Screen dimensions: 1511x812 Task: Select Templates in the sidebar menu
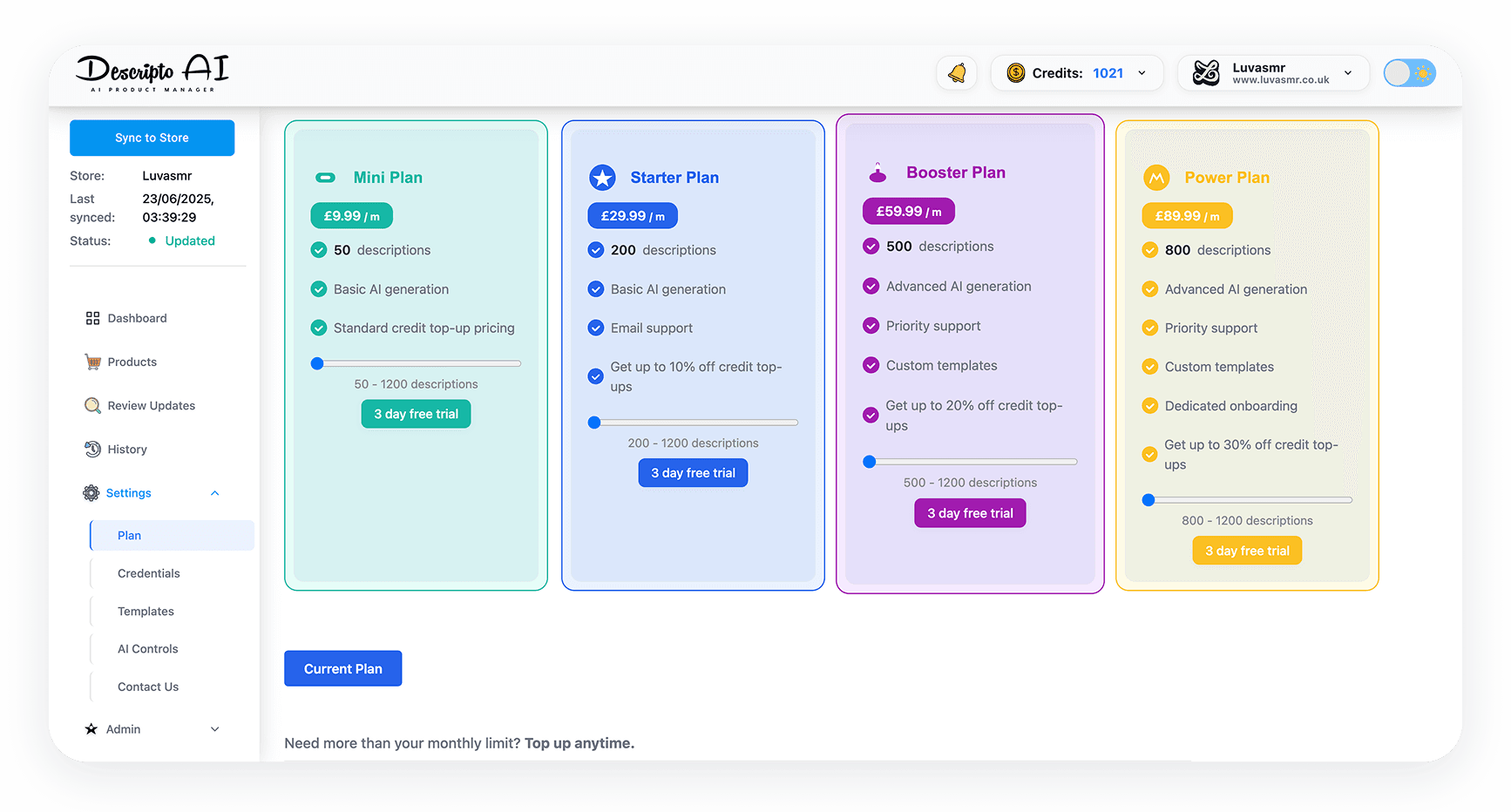(x=145, y=611)
